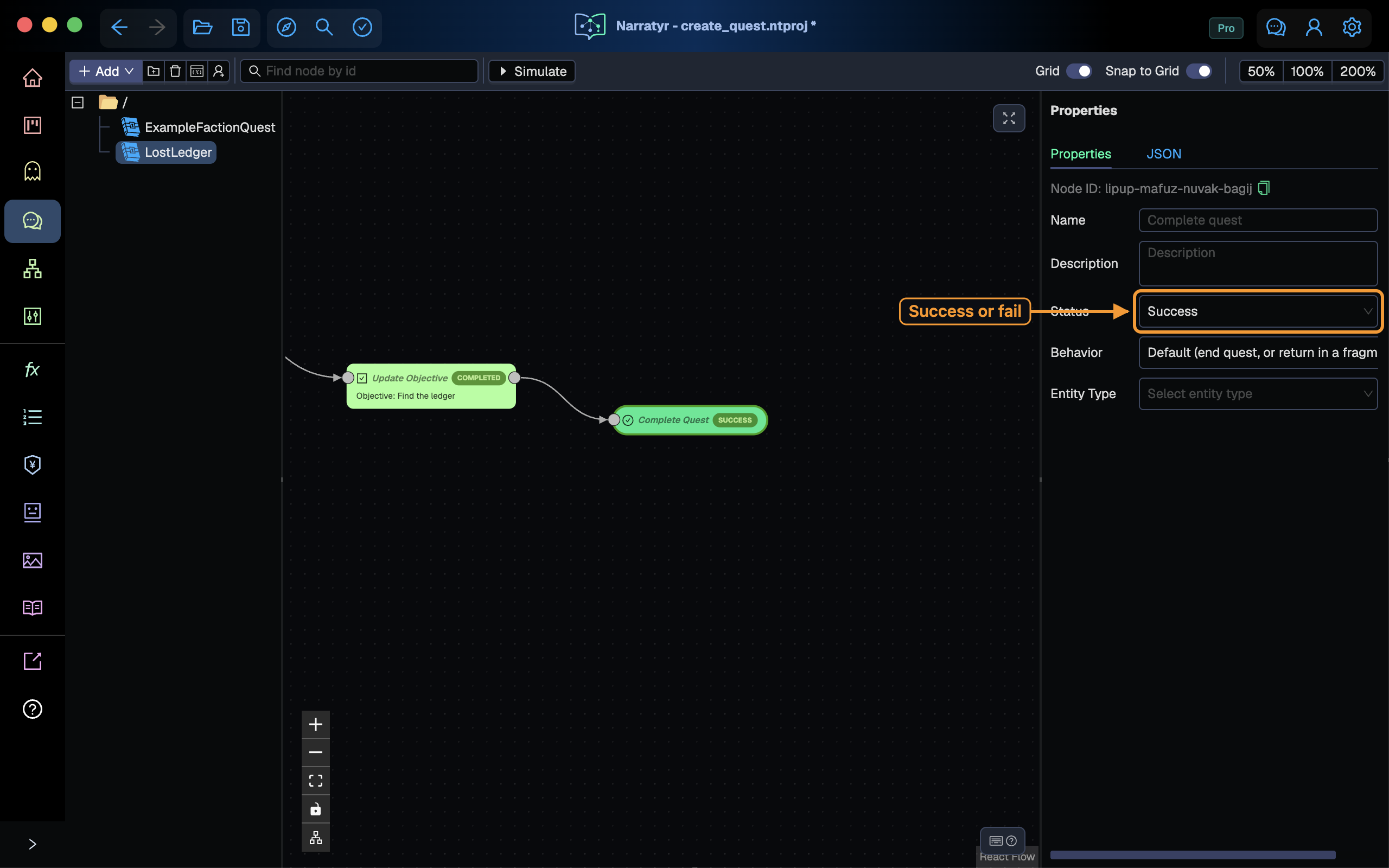Start the Simulate button
This screenshot has height=868, width=1389.
pos(532,71)
